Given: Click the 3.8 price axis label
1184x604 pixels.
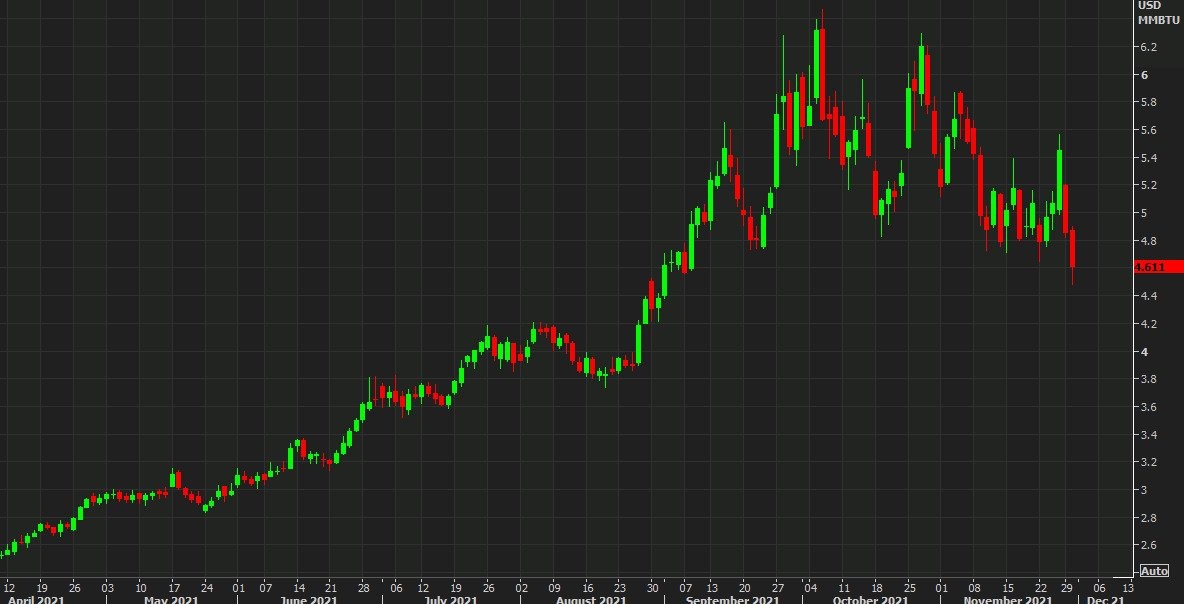Looking at the screenshot, I should point(1149,380).
